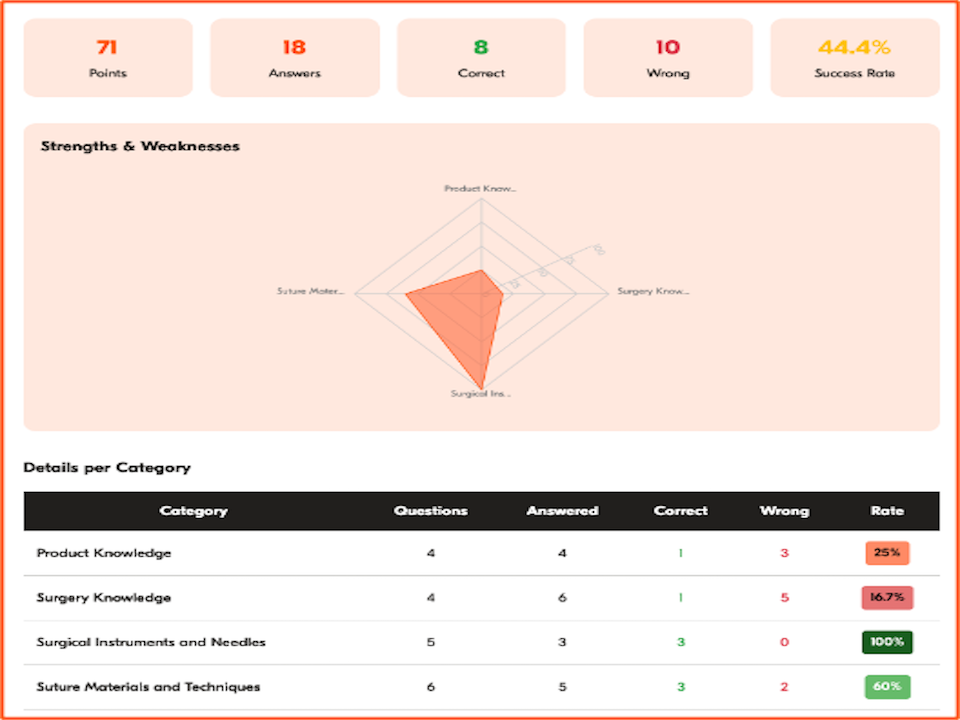Viewport: 960px width, 720px height.
Task: Click the 16.7% rate badge
Action: pos(887,598)
